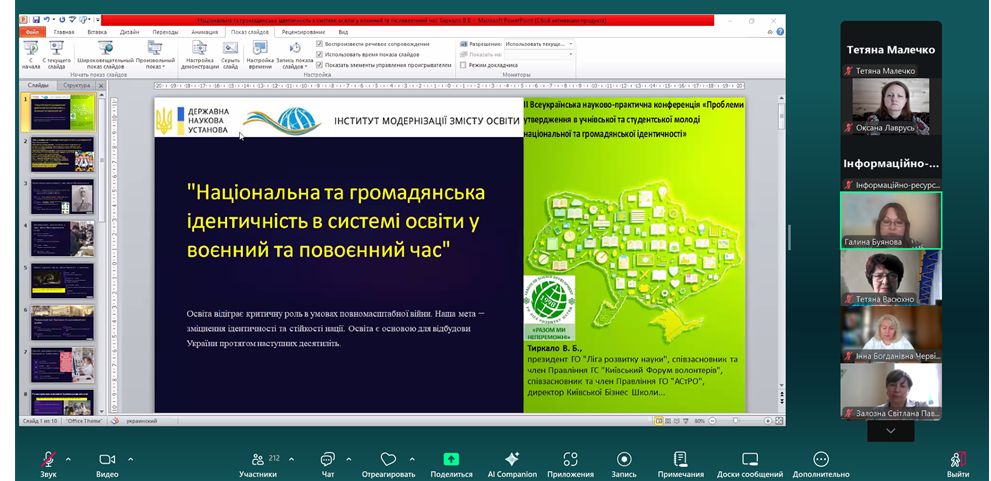The width and height of the screenshot is (991, 481).
Task: Open the Участники participants panel
Action: 258,459
